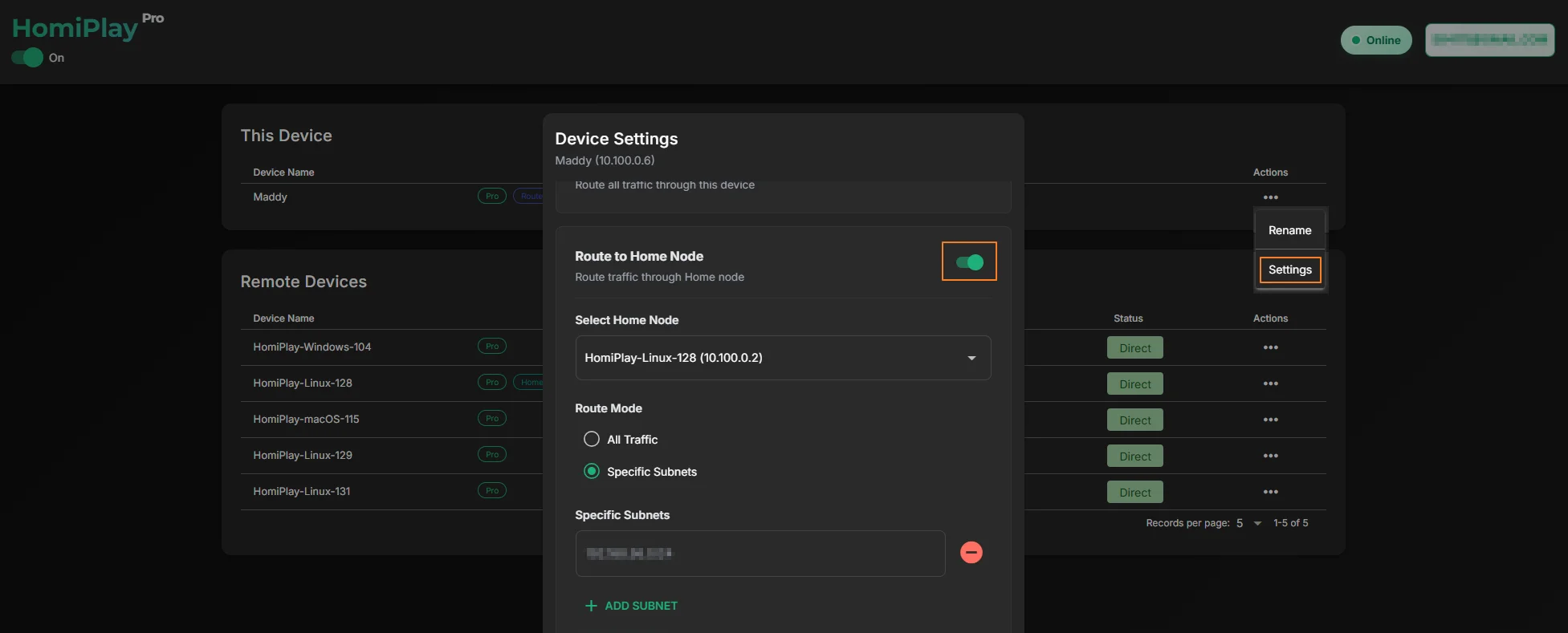Click Direct status for HomiPlay-Linux-131
Viewport: 1568px width, 633px height.
pos(1135,493)
